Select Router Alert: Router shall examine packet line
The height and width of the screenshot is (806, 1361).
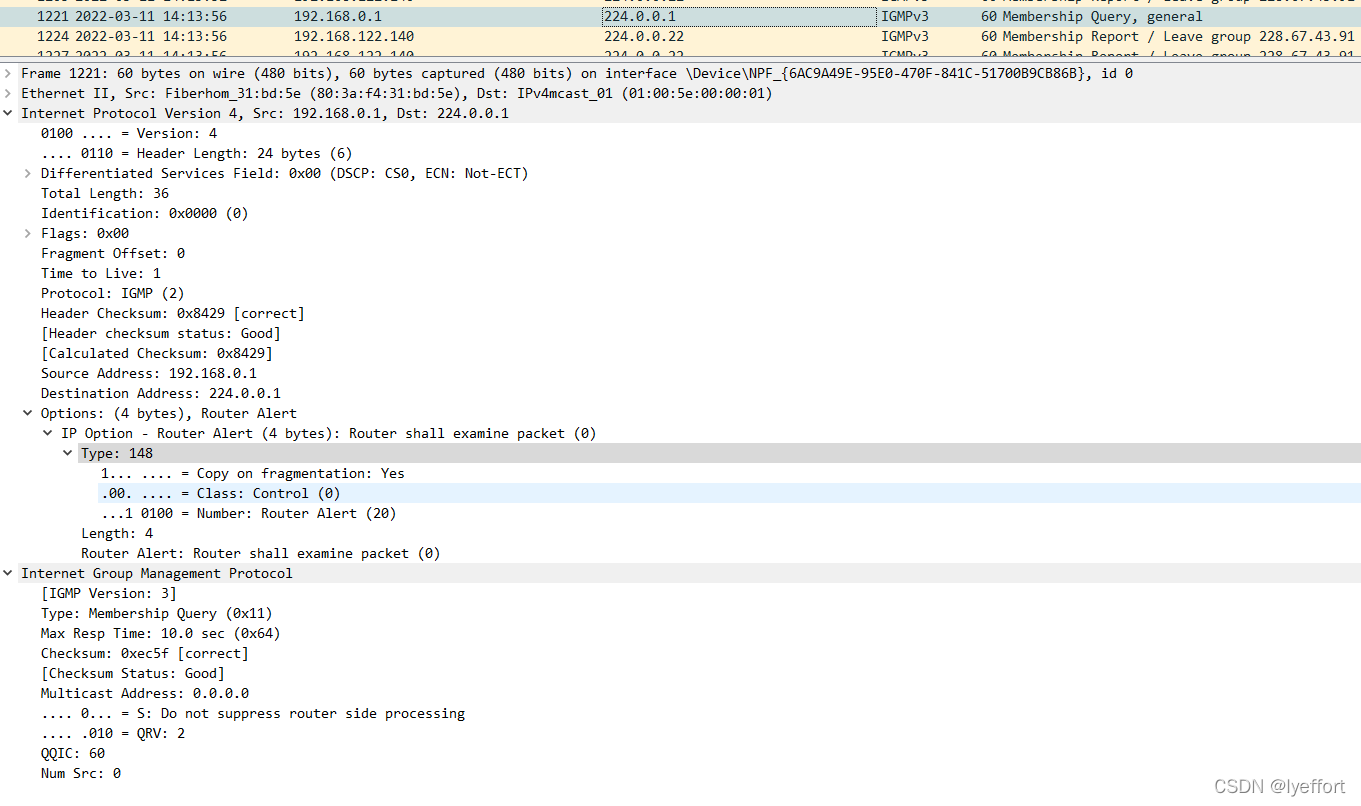click(x=261, y=553)
